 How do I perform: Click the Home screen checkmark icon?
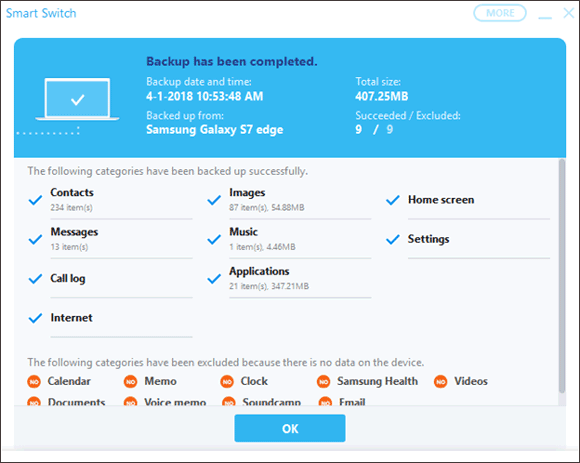[392, 200]
